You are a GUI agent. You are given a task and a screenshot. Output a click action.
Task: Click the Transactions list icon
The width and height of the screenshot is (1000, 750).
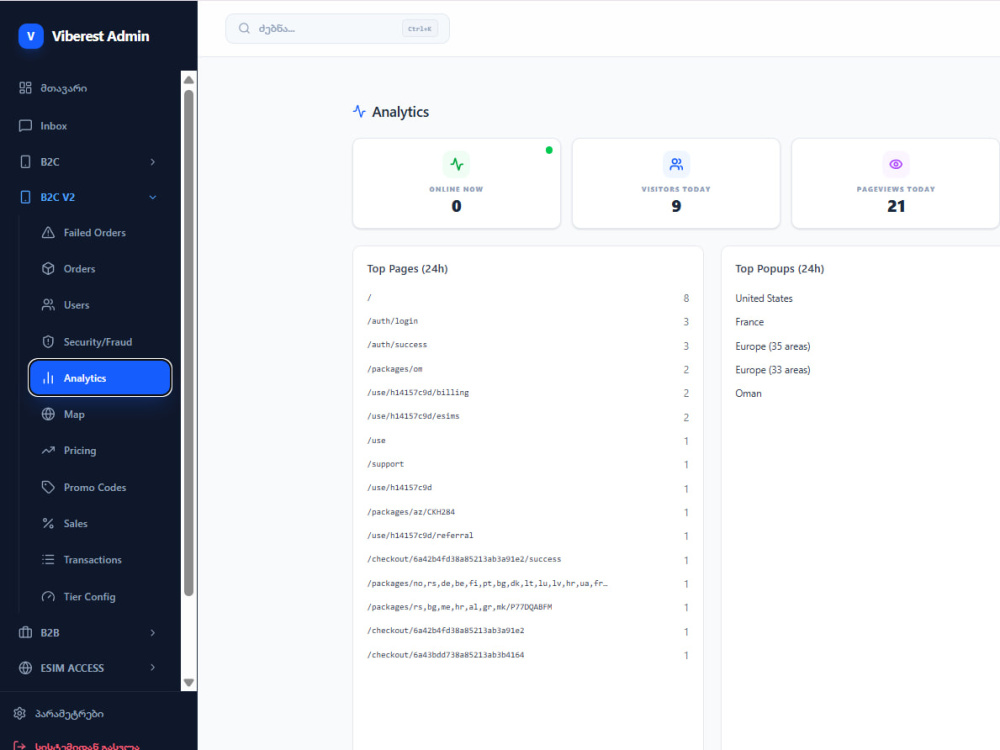pyautogui.click(x=48, y=559)
